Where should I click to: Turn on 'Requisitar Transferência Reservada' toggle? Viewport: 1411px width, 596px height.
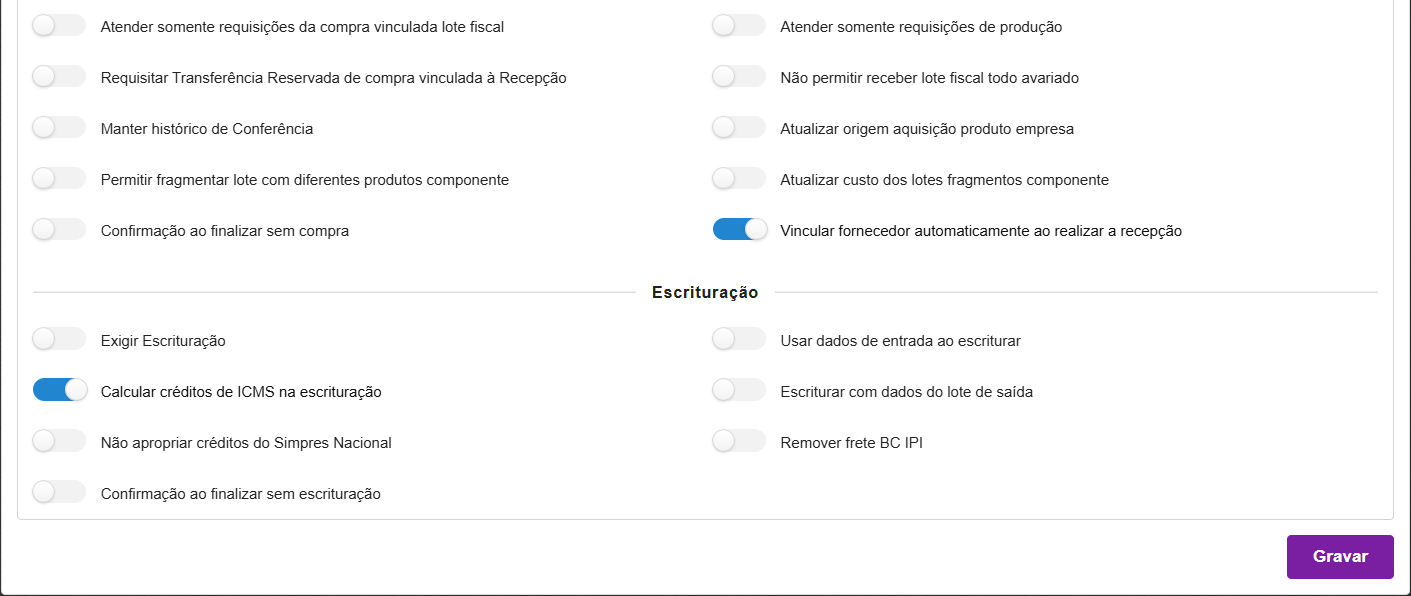coord(59,77)
